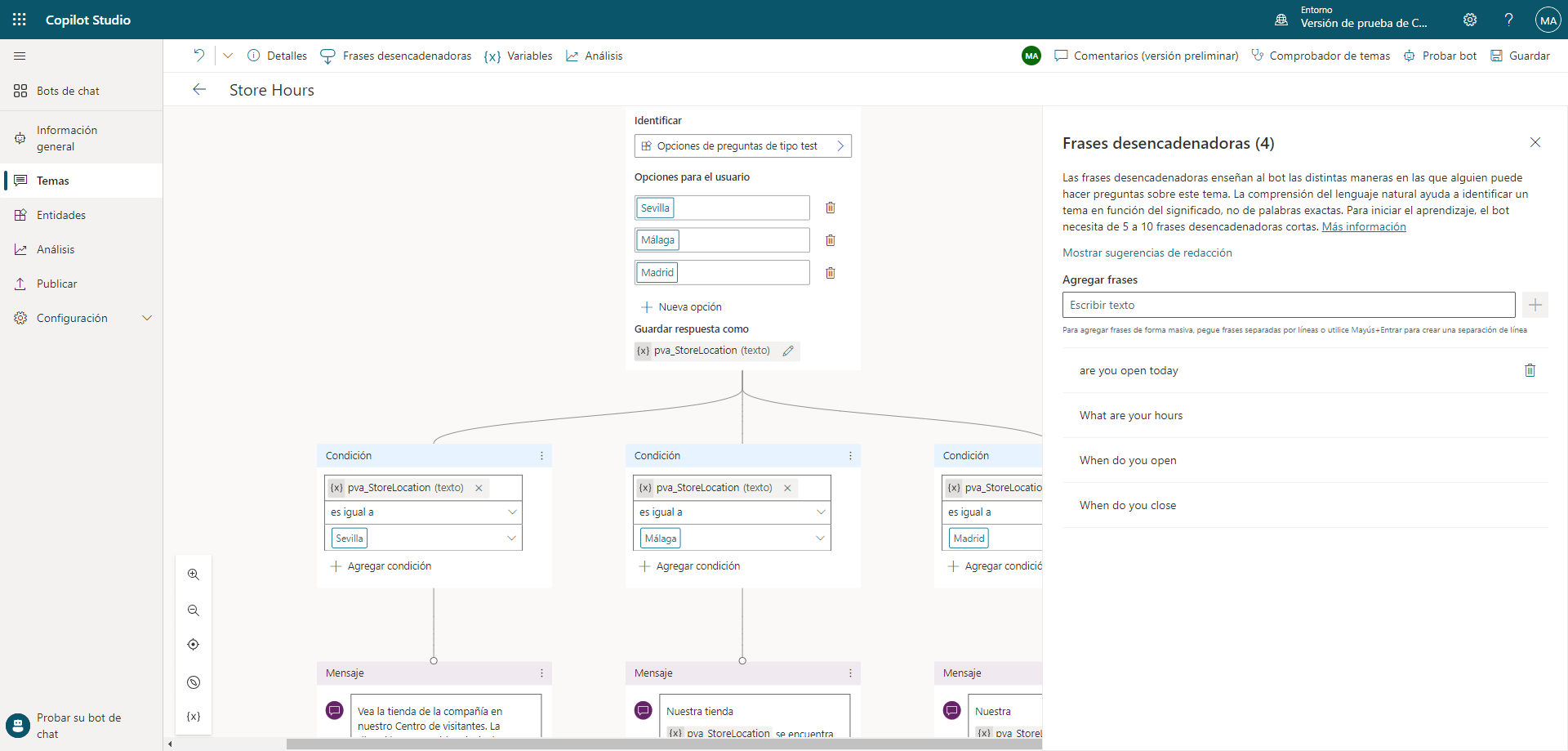Click the Sevilla option text field
This screenshot has width=1568, height=751.
[722, 208]
